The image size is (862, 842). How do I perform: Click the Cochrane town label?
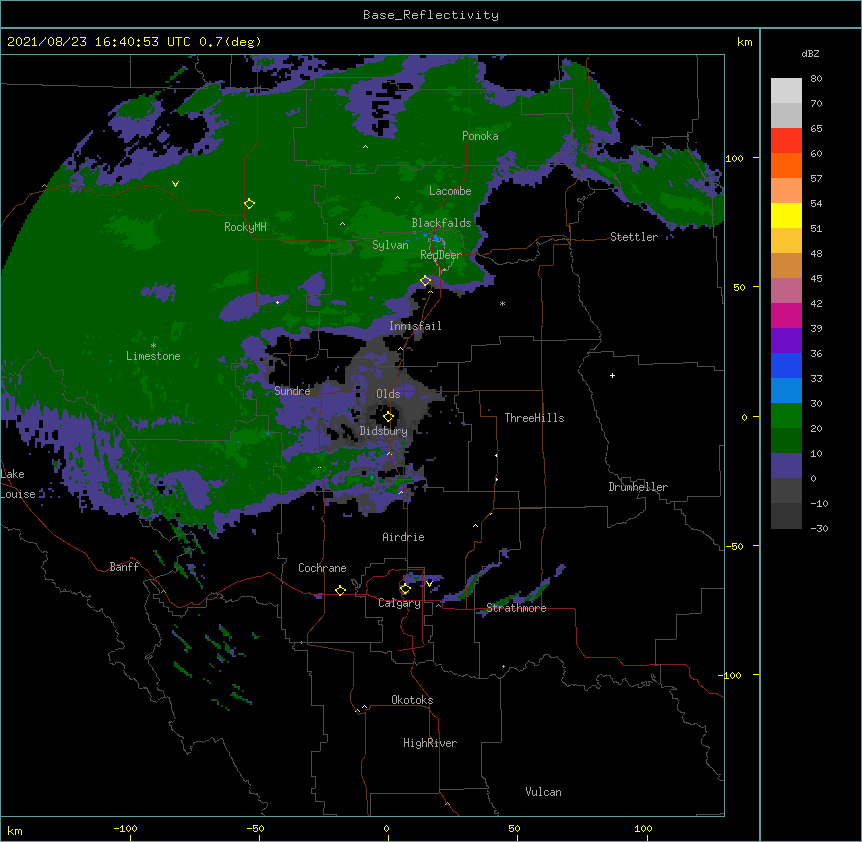322,568
